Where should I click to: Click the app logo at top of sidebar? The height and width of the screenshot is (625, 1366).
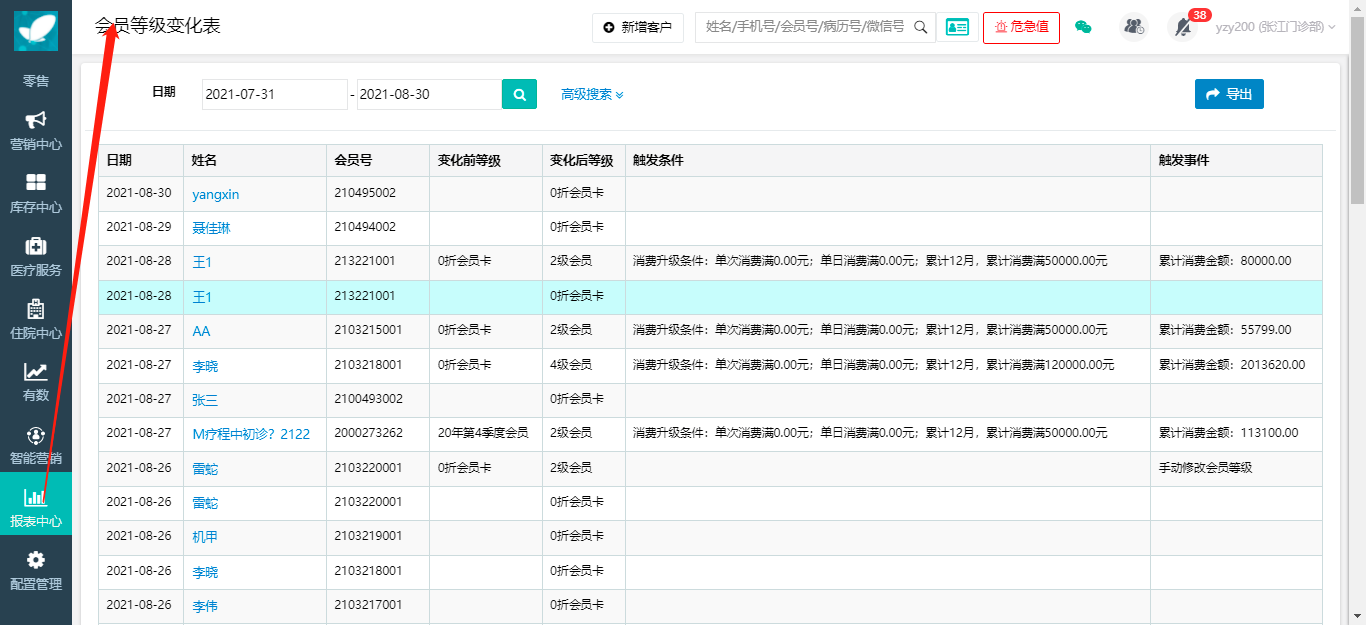coord(36,30)
